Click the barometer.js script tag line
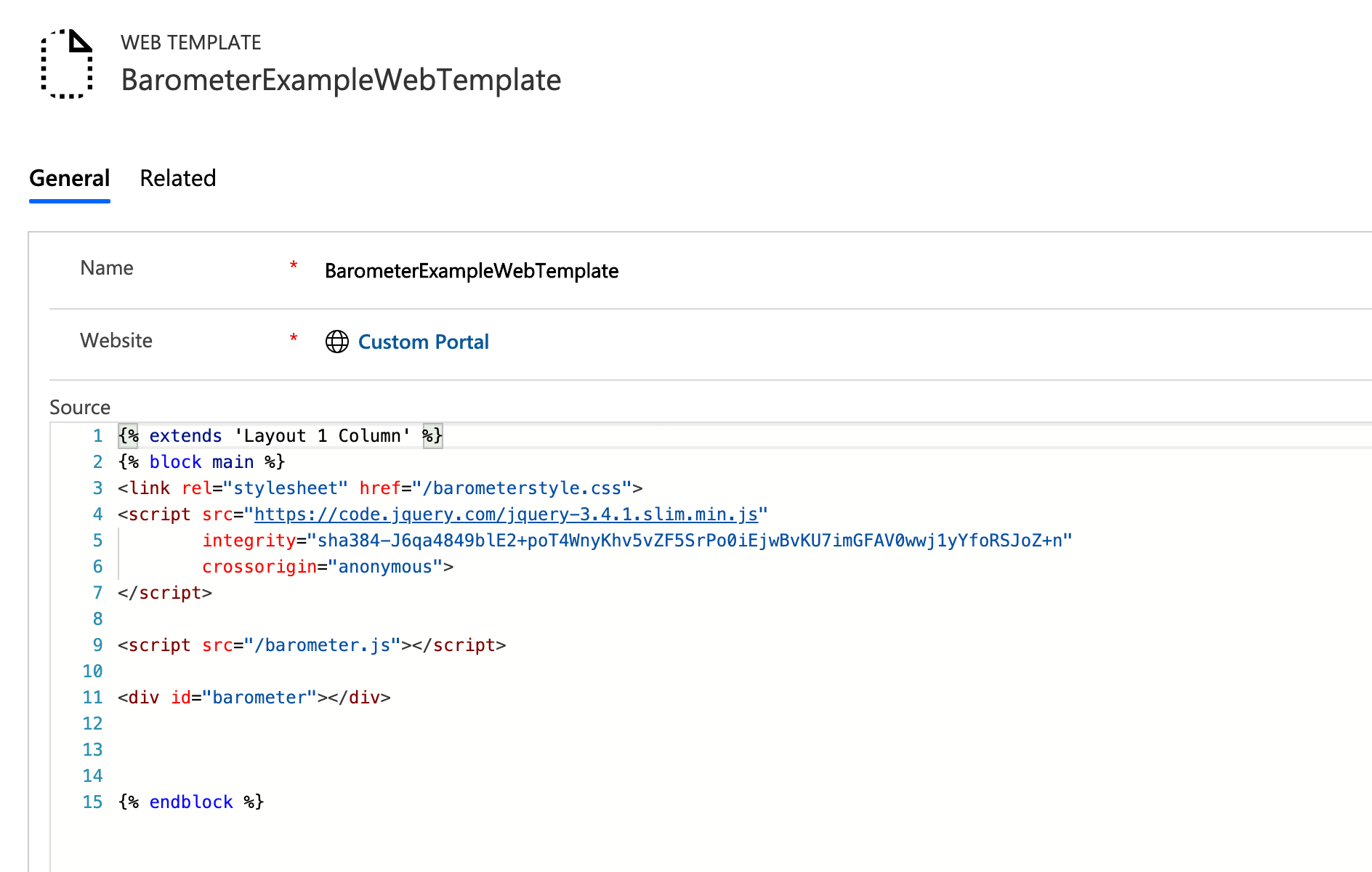Viewport: 1372px width, 872px height. tap(312, 645)
